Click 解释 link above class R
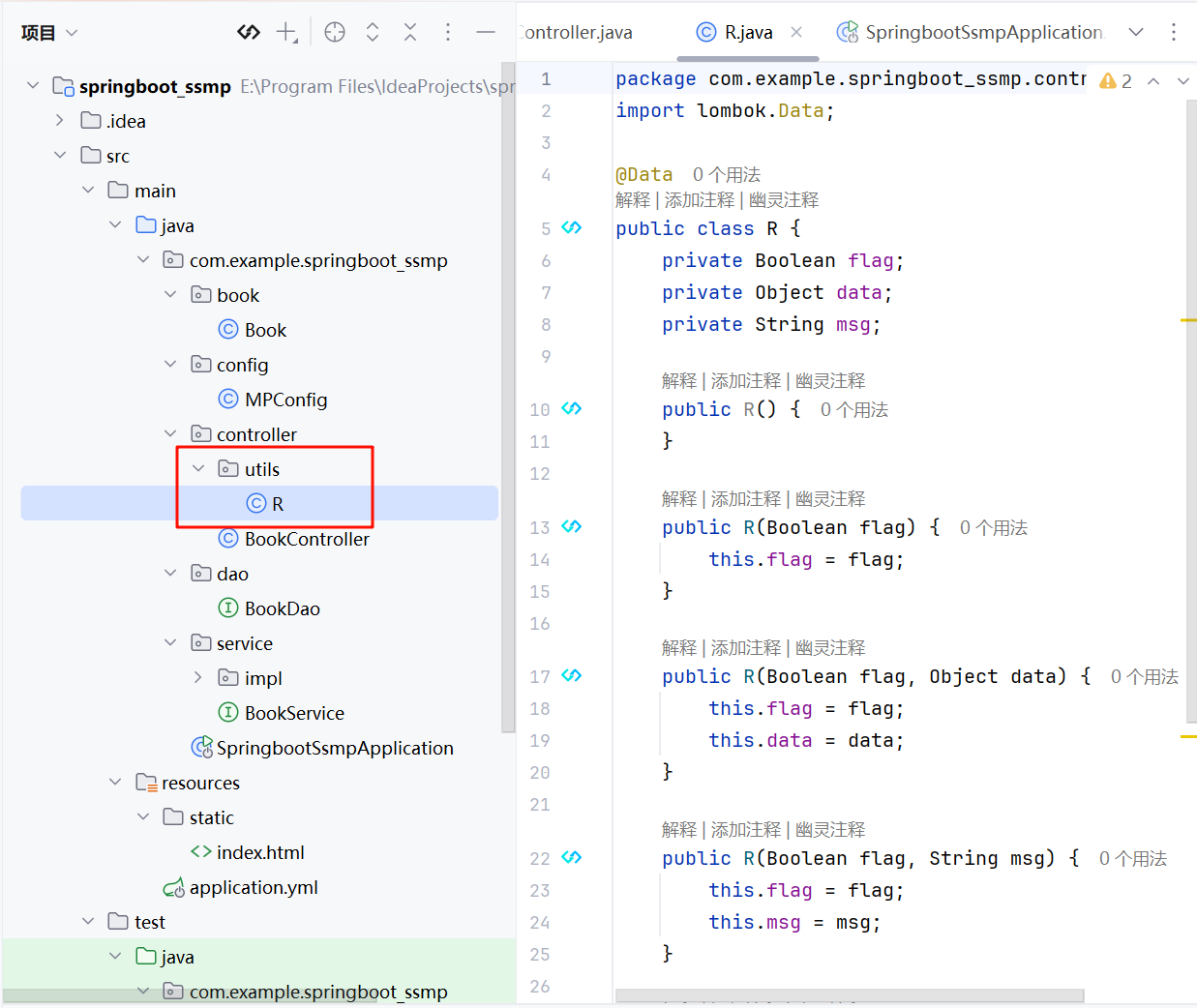This screenshot has width=1197, height=1008. click(633, 200)
